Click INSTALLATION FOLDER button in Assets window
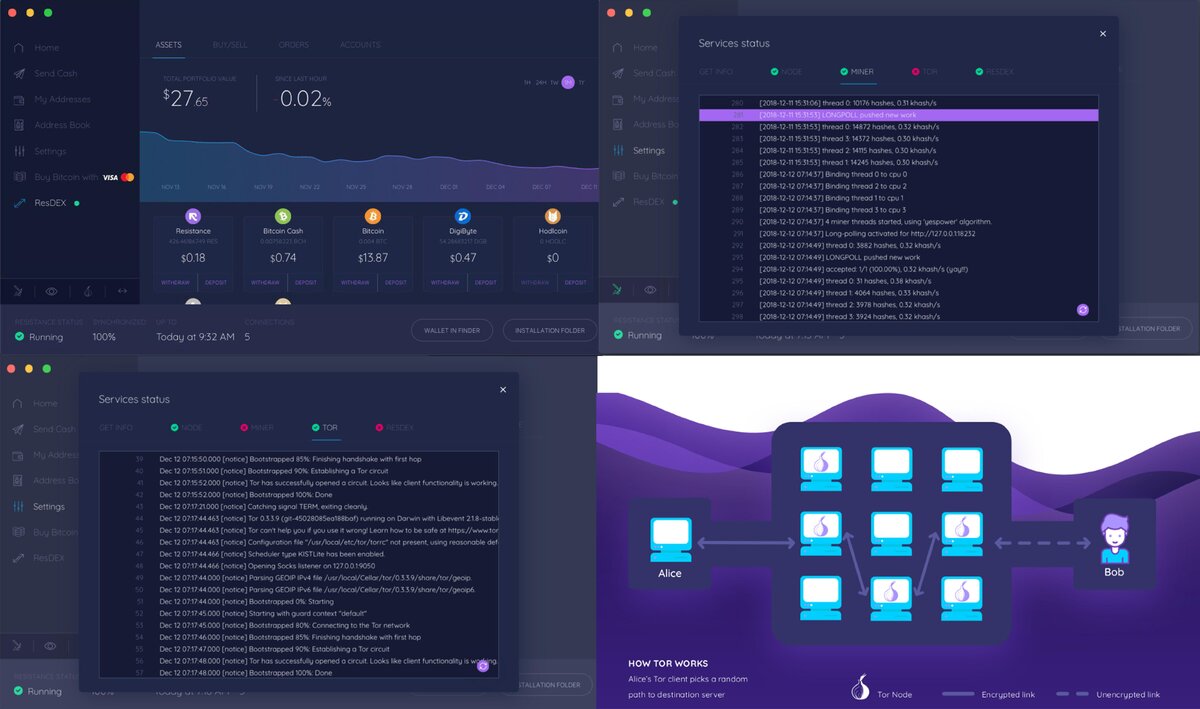1200x709 pixels. [x=550, y=330]
